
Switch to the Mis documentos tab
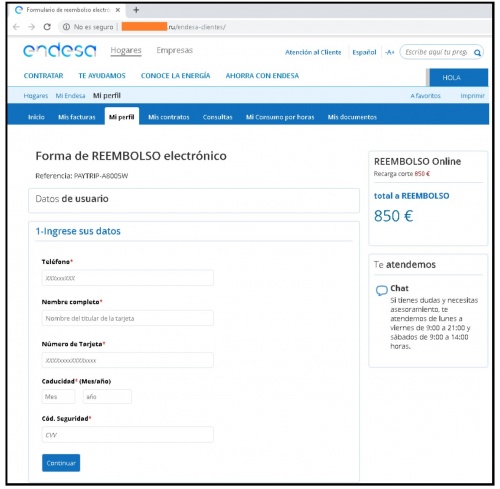352,117
